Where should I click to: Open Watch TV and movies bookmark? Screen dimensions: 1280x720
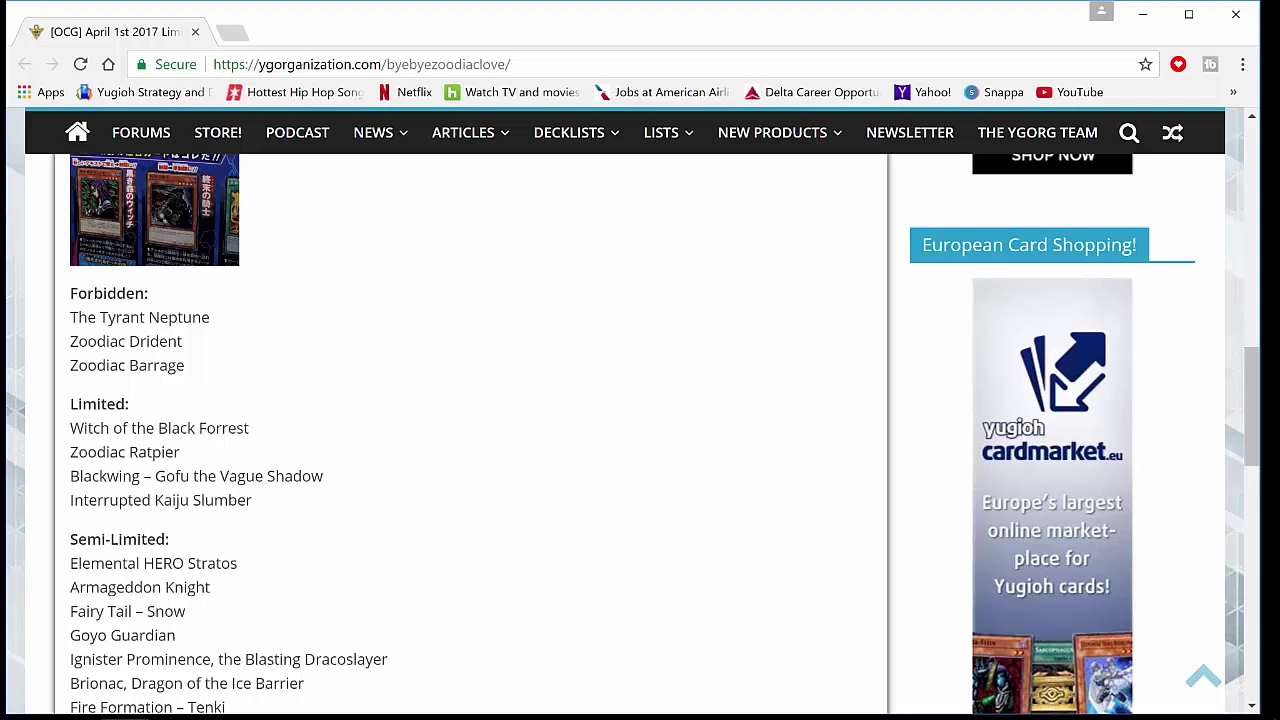click(512, 92)
